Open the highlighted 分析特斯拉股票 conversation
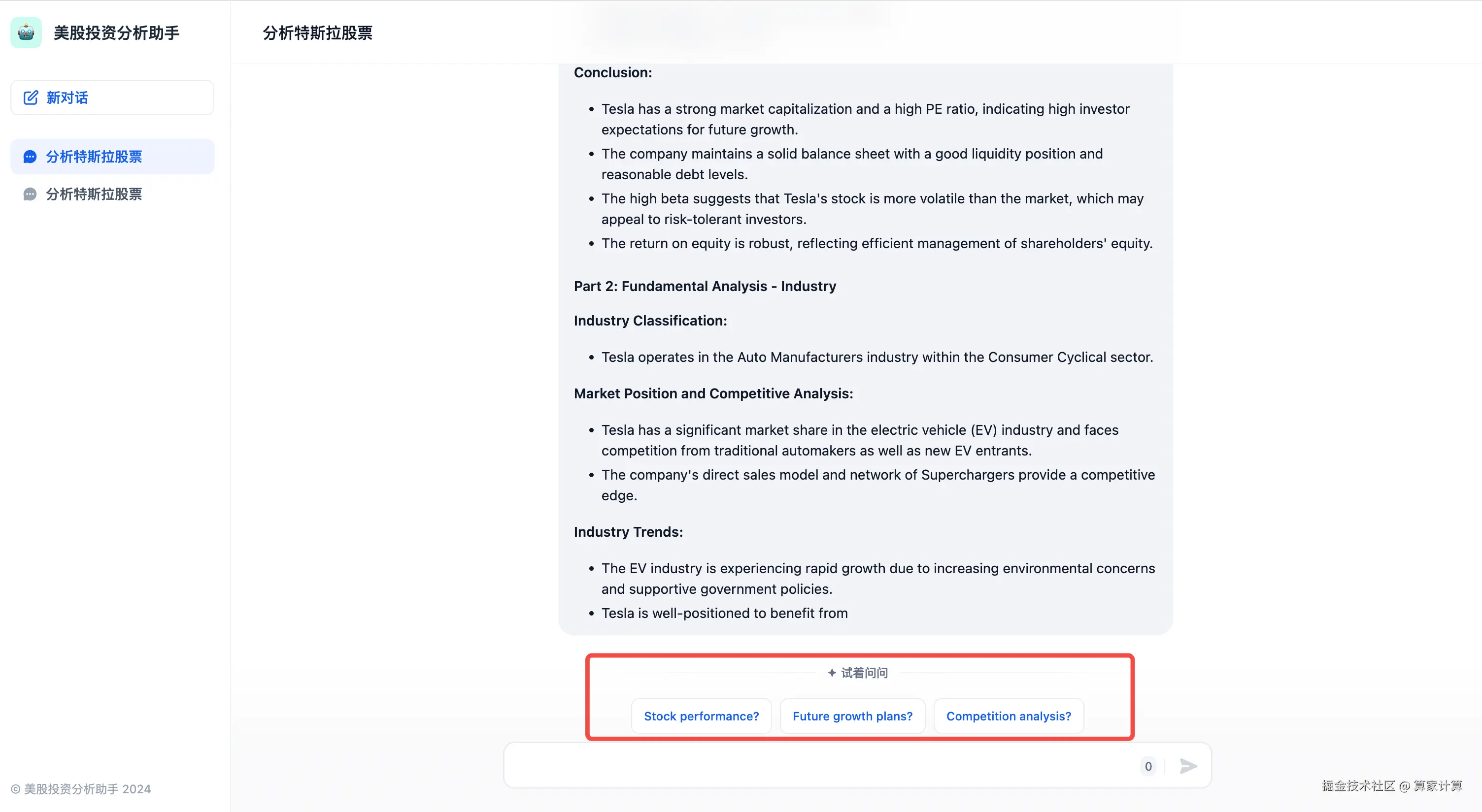This screenshot has width=1482, height=812. tap(112, 157)
